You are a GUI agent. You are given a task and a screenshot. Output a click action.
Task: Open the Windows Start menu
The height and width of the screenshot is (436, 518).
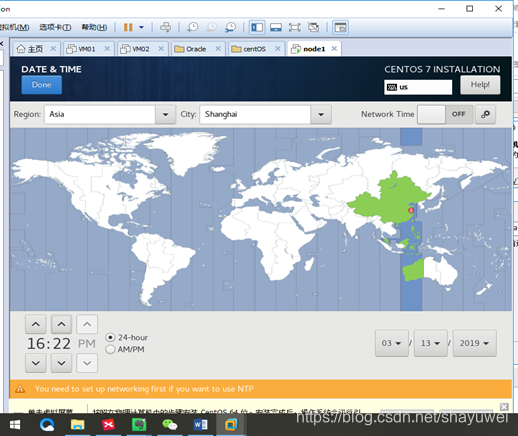(15, 425)
